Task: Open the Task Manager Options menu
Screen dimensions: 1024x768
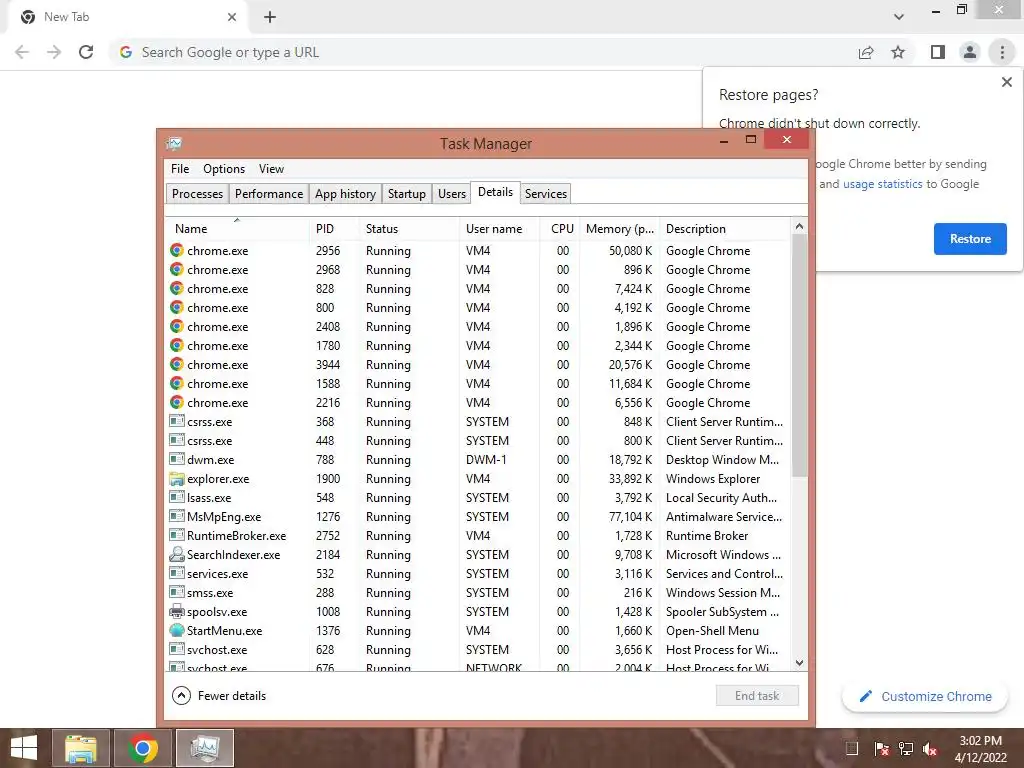Action: pos(224,168)
